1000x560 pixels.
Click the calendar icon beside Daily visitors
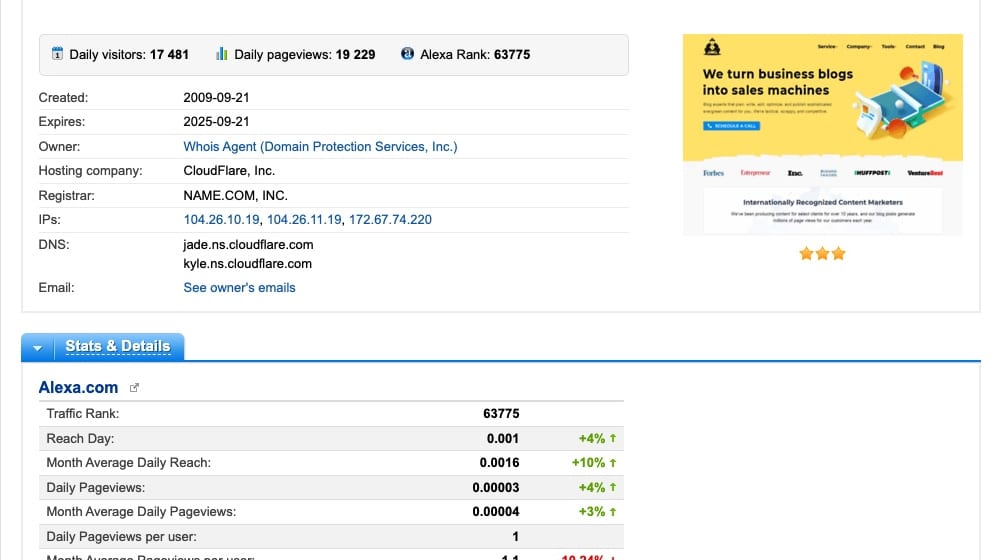tap(57, 54)
